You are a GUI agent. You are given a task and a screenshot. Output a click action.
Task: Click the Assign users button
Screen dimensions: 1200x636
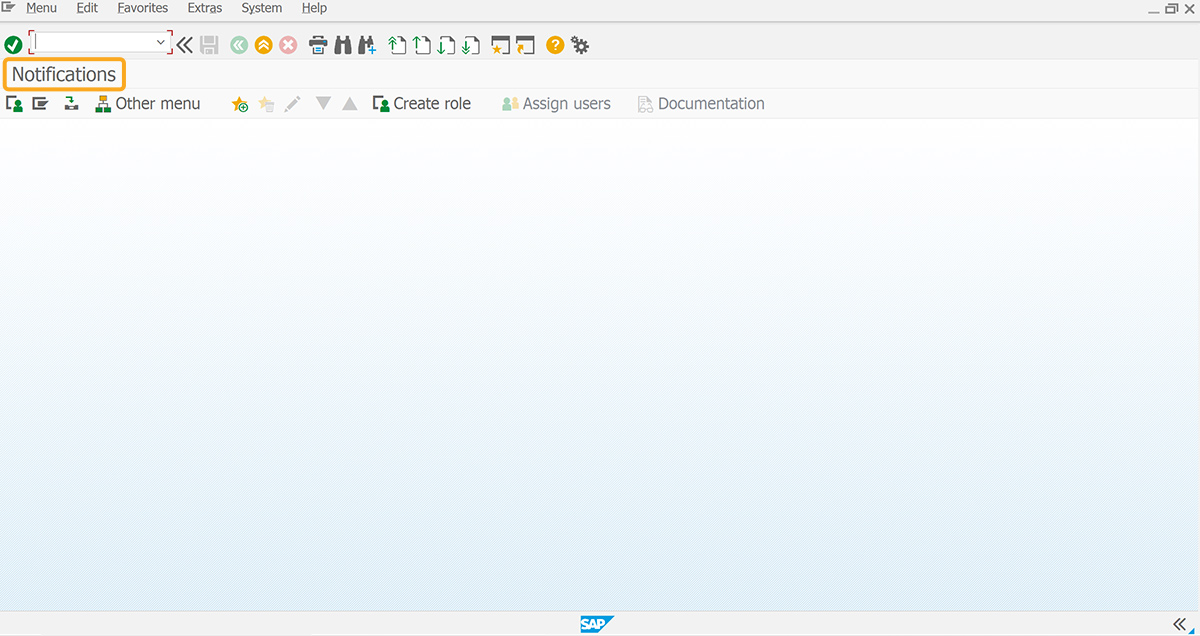pyautogui.click(x=556, y=104)
